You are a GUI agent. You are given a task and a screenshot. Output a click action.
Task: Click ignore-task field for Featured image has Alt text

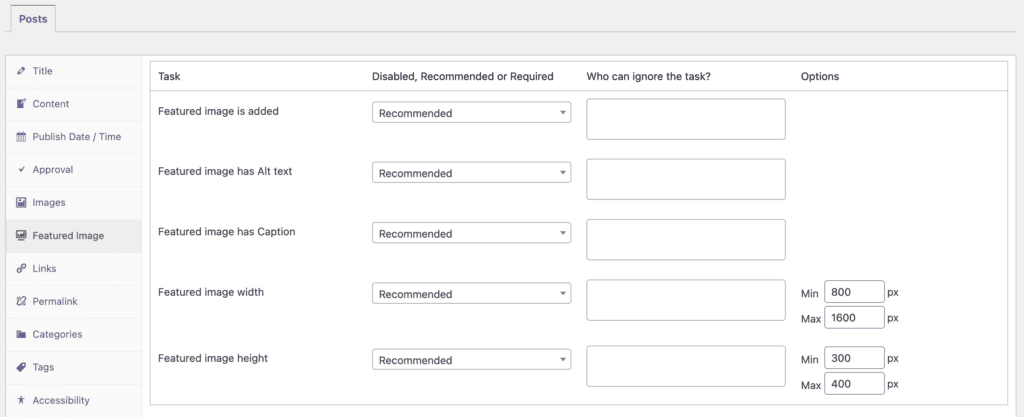click(x=686, y=179)
